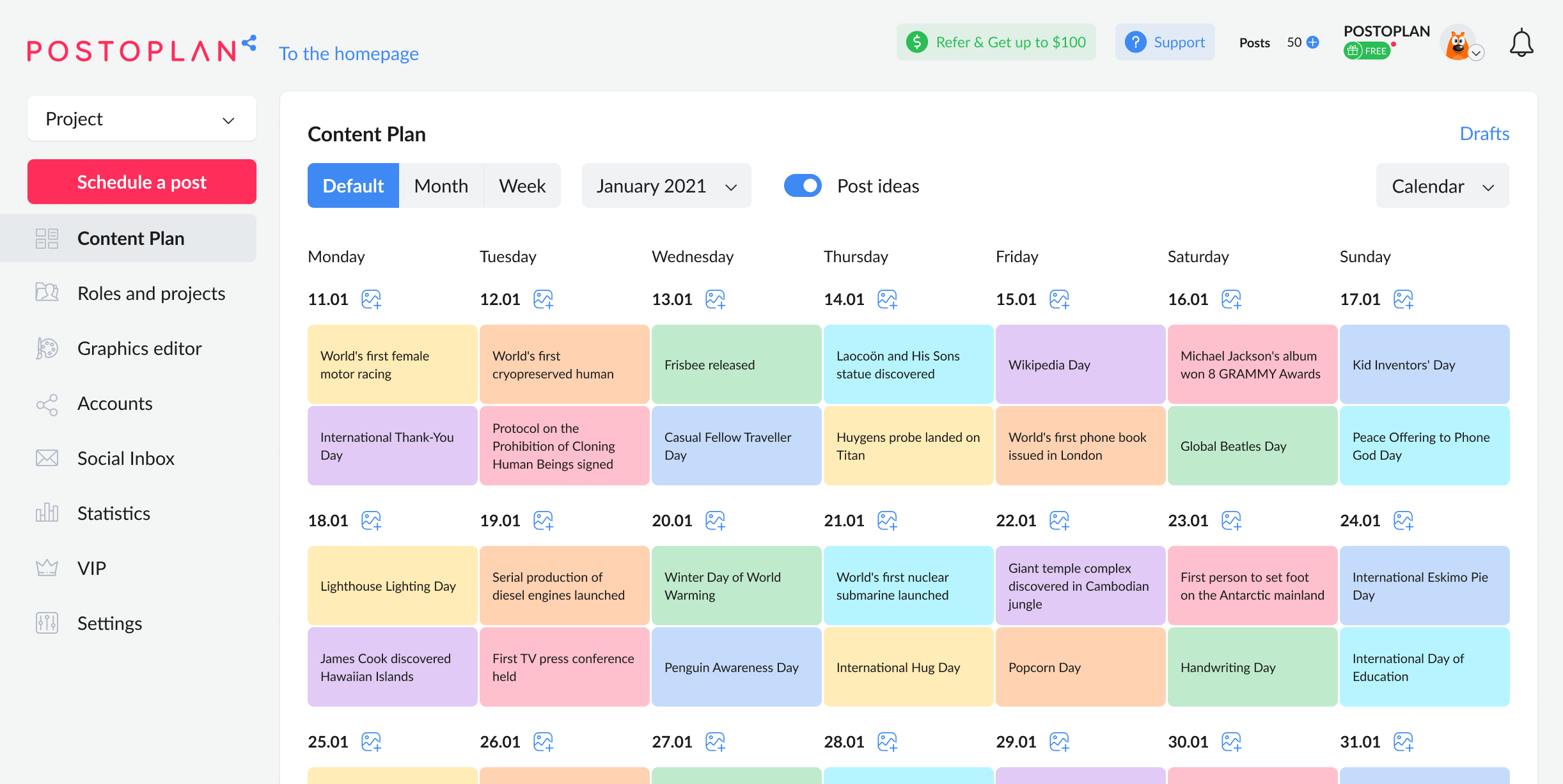Select the Wikipedia Day purple idea card
This screenshot has width=1563, height=784.
pos(1080,365)
